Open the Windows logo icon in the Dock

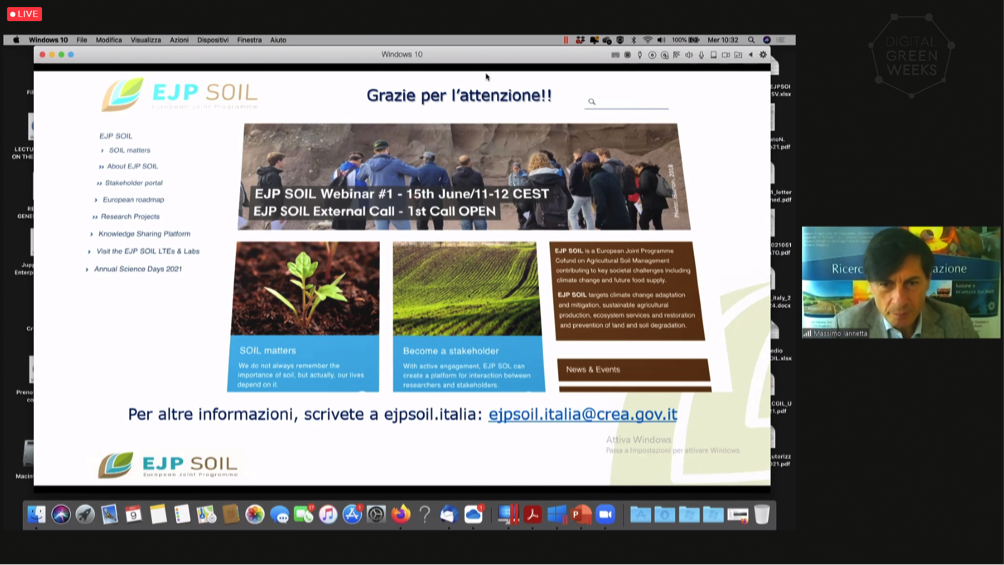[557, 514]
